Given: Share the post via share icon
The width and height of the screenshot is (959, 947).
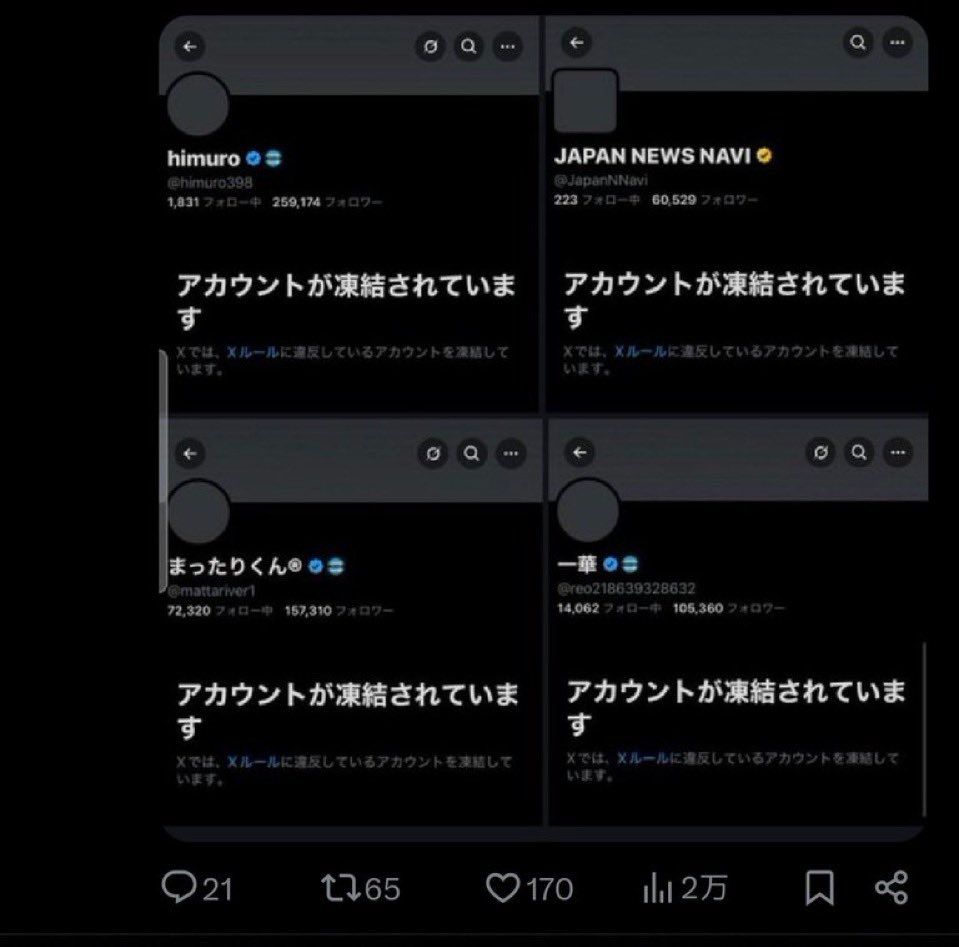Looking at the screenshot, I should [x=892, y=888].
